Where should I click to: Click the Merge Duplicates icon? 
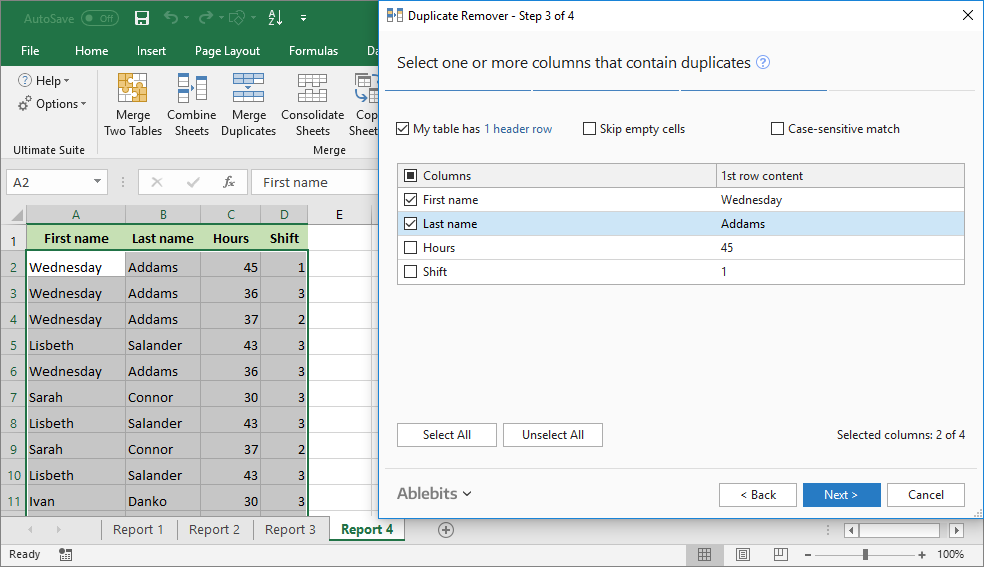[x=249, y=88]
